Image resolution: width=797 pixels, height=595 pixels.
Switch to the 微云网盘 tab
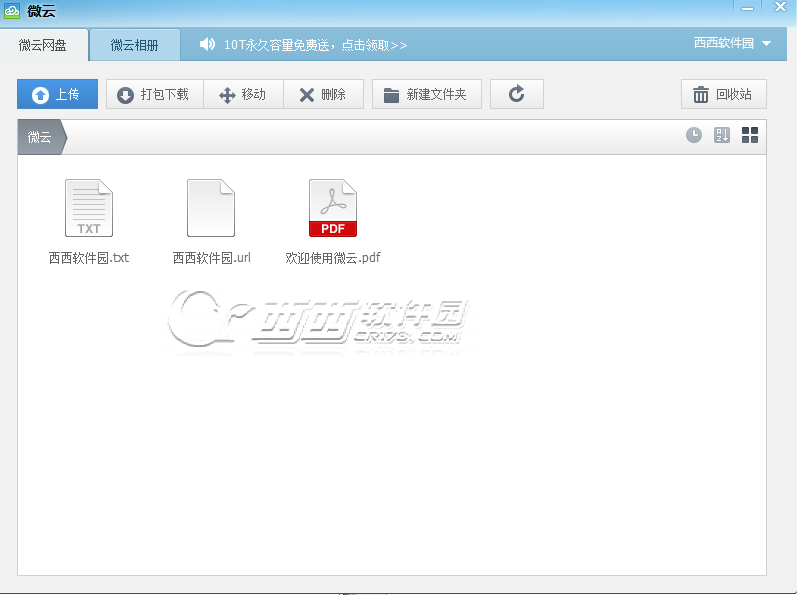pyautogui.click(x=44, y=45)
